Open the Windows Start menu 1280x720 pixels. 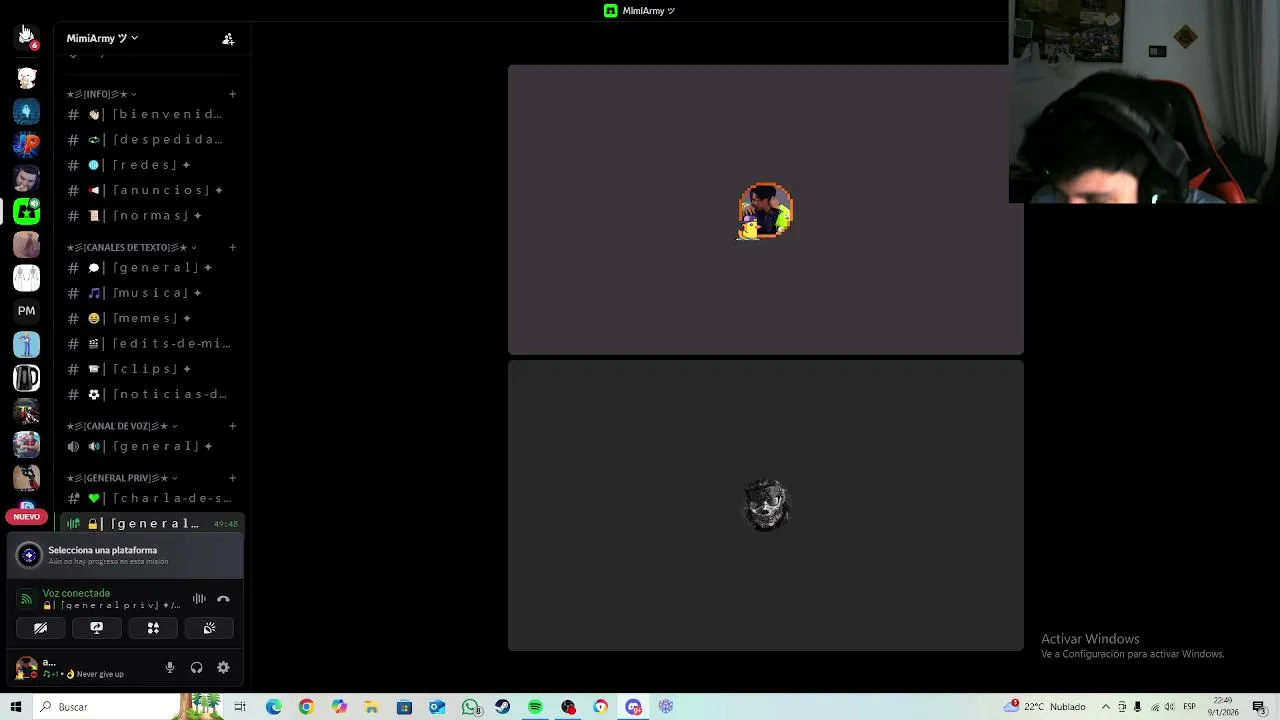[16, 707]
